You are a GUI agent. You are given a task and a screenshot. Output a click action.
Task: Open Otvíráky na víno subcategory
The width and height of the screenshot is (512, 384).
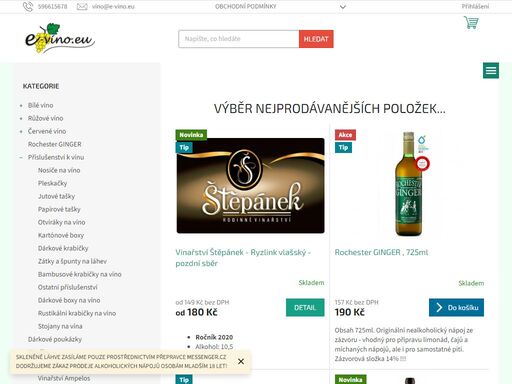click(62, 222)
